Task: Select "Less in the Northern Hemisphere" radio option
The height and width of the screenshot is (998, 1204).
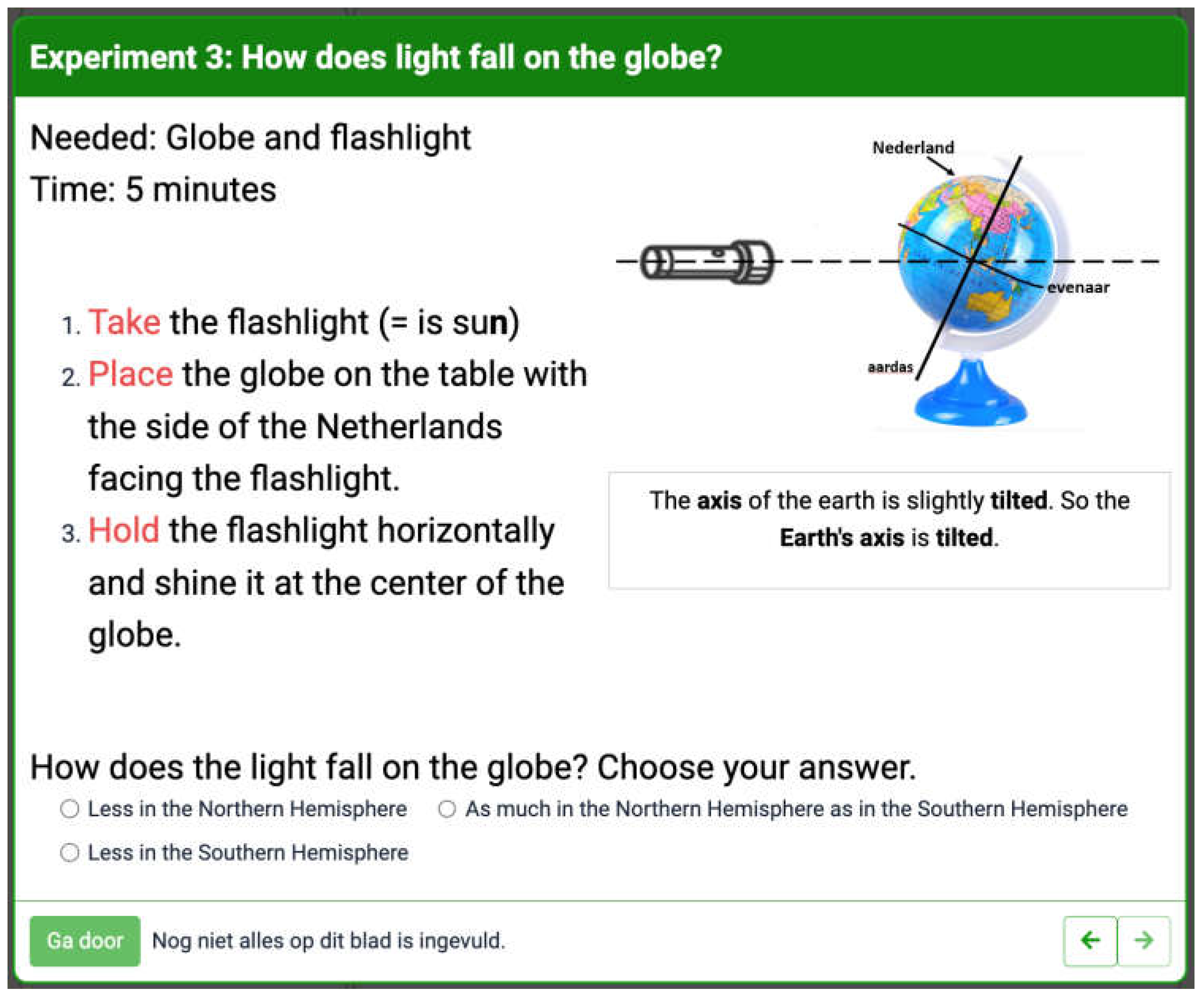Action: pos(69,809)
